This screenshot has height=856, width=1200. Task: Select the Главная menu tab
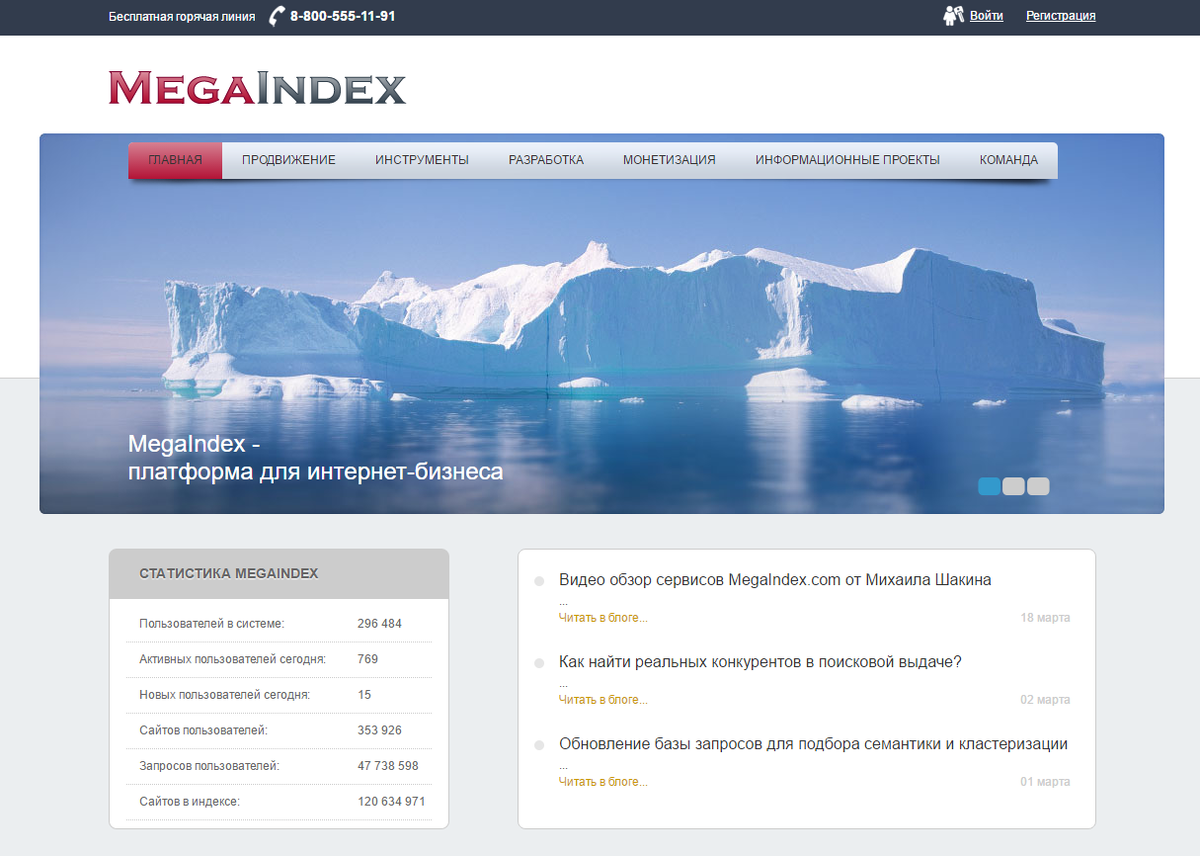[175, 160]
